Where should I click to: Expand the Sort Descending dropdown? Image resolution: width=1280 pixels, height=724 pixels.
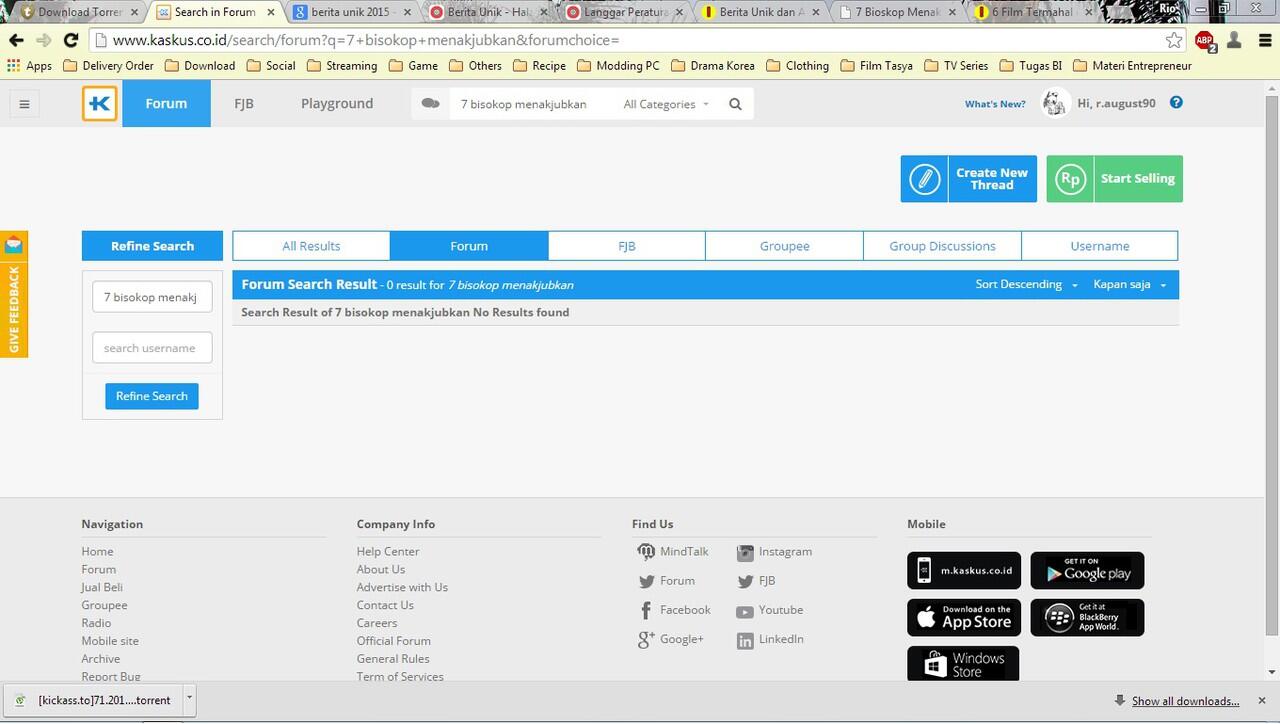pyautogui.click(x=1027, y=285)
